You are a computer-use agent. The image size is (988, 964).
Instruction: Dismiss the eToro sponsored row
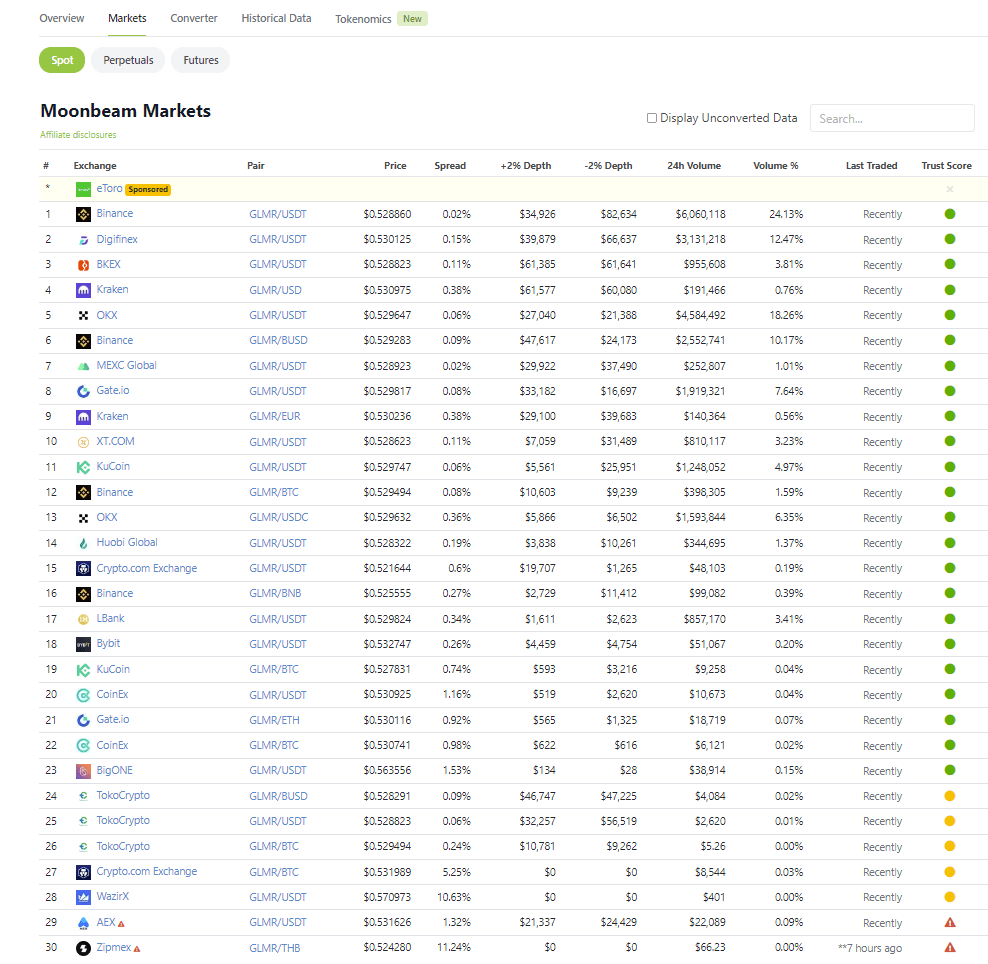coord(950,189)
